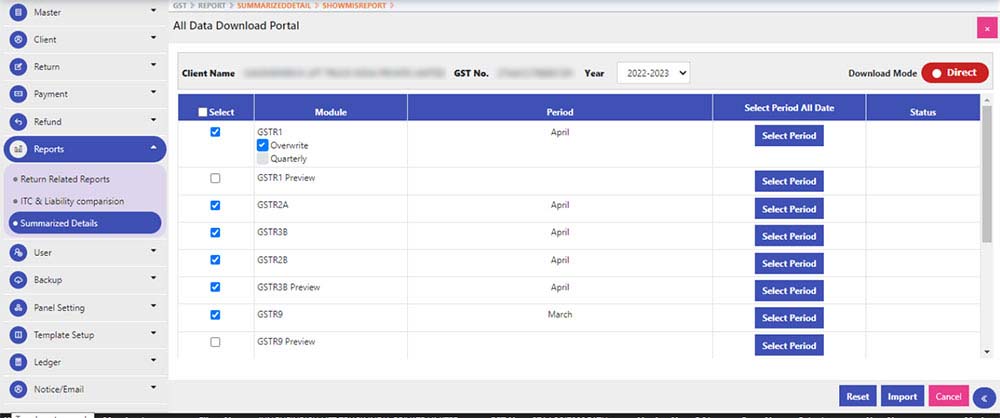Click the Return sidebar icon
Screen dimensions: 1000x418
[17, 67]
